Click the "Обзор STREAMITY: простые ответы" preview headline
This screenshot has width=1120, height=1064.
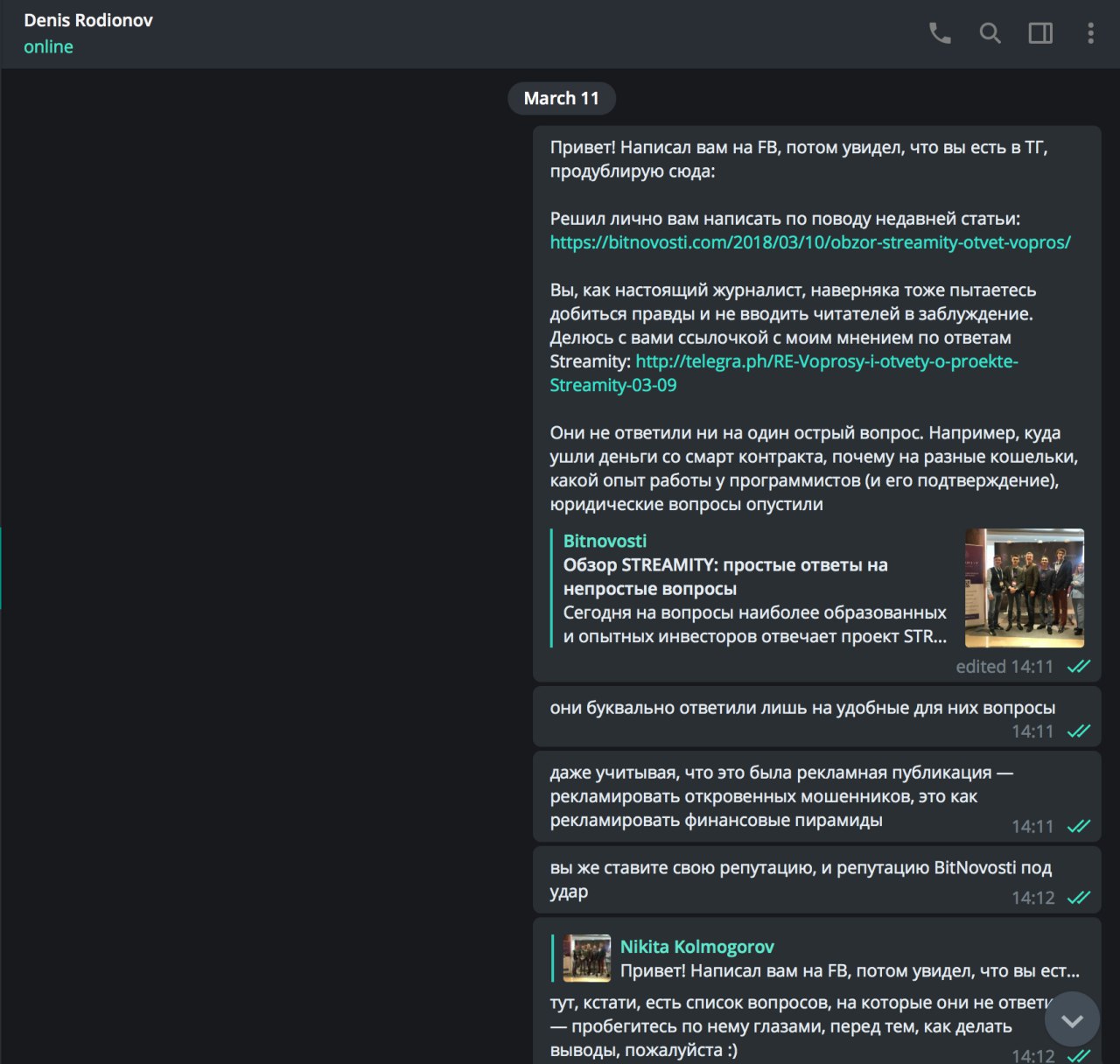(x=725, y=577)
